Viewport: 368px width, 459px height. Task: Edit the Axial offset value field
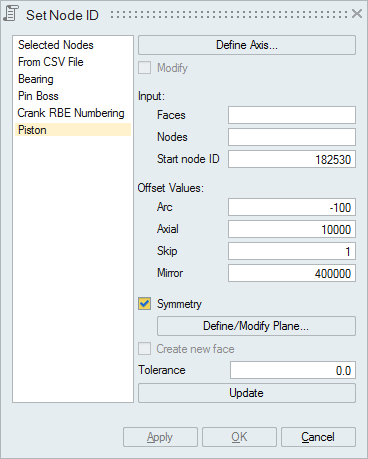(x=292, y=229)
